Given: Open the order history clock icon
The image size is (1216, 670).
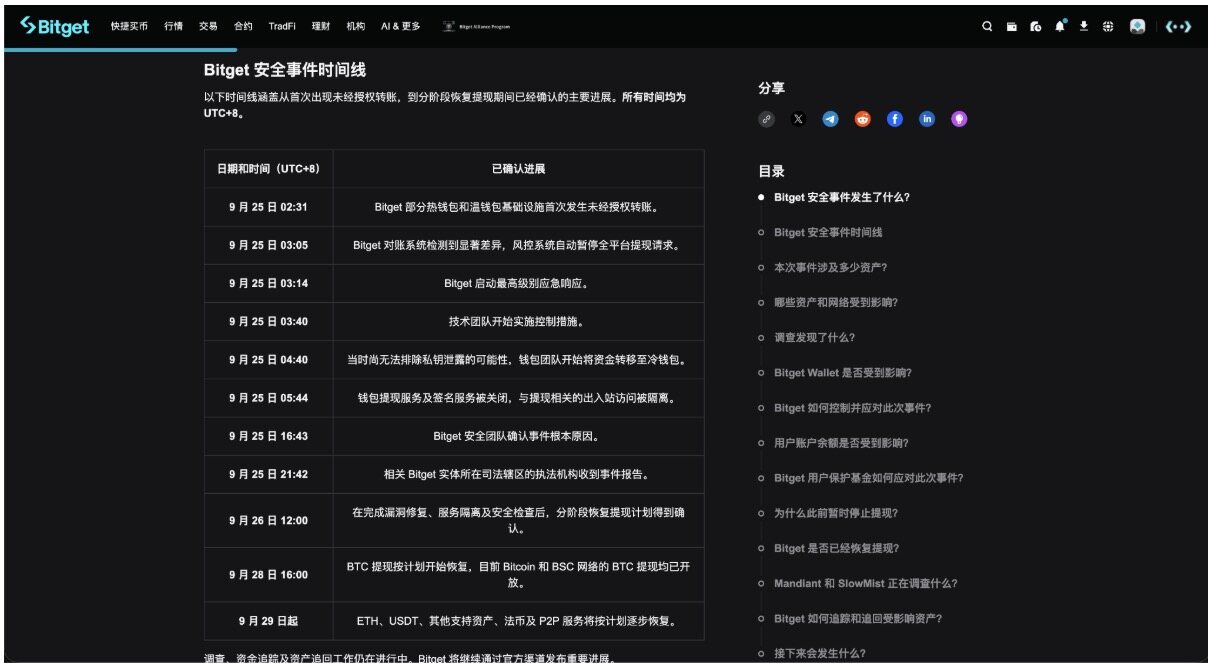Looking at the screenshot, I should [1035, 27].
